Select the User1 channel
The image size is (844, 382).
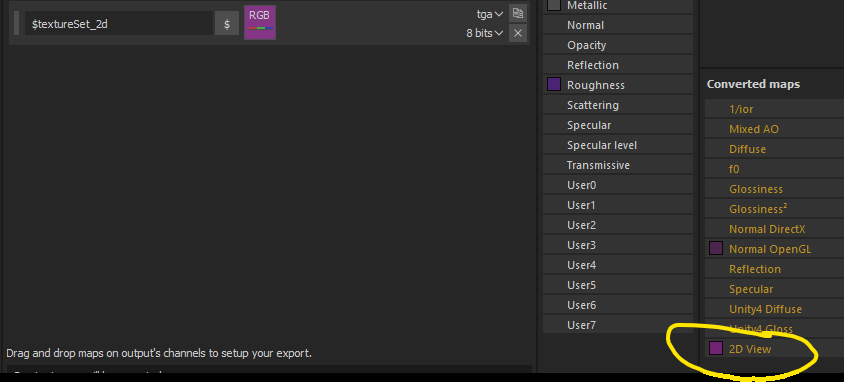click(x=617, y=205)
